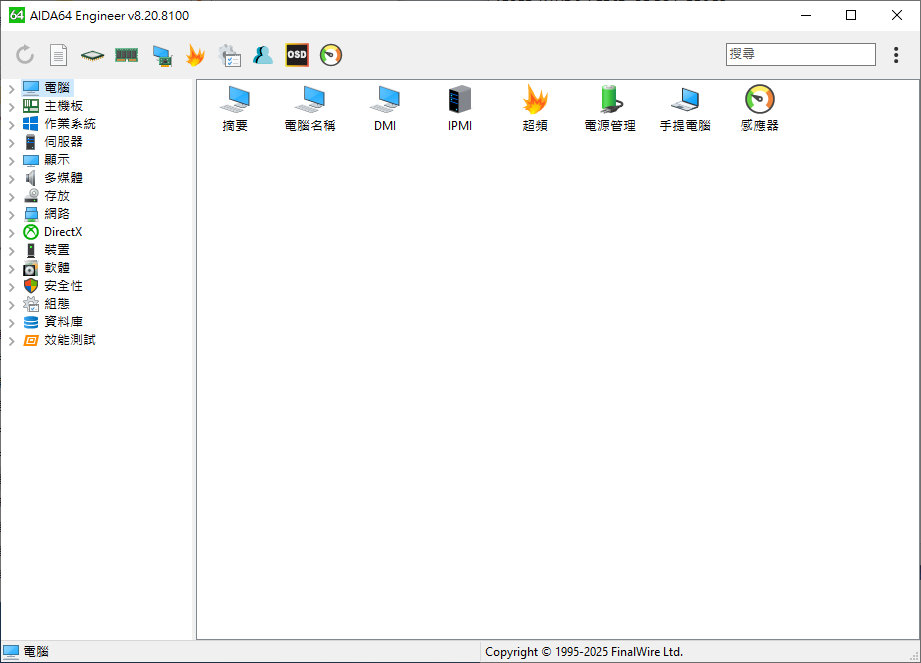
Task: Click the Refresh toolbar icon
Action: pyautogui.click(x=25, y=55)
